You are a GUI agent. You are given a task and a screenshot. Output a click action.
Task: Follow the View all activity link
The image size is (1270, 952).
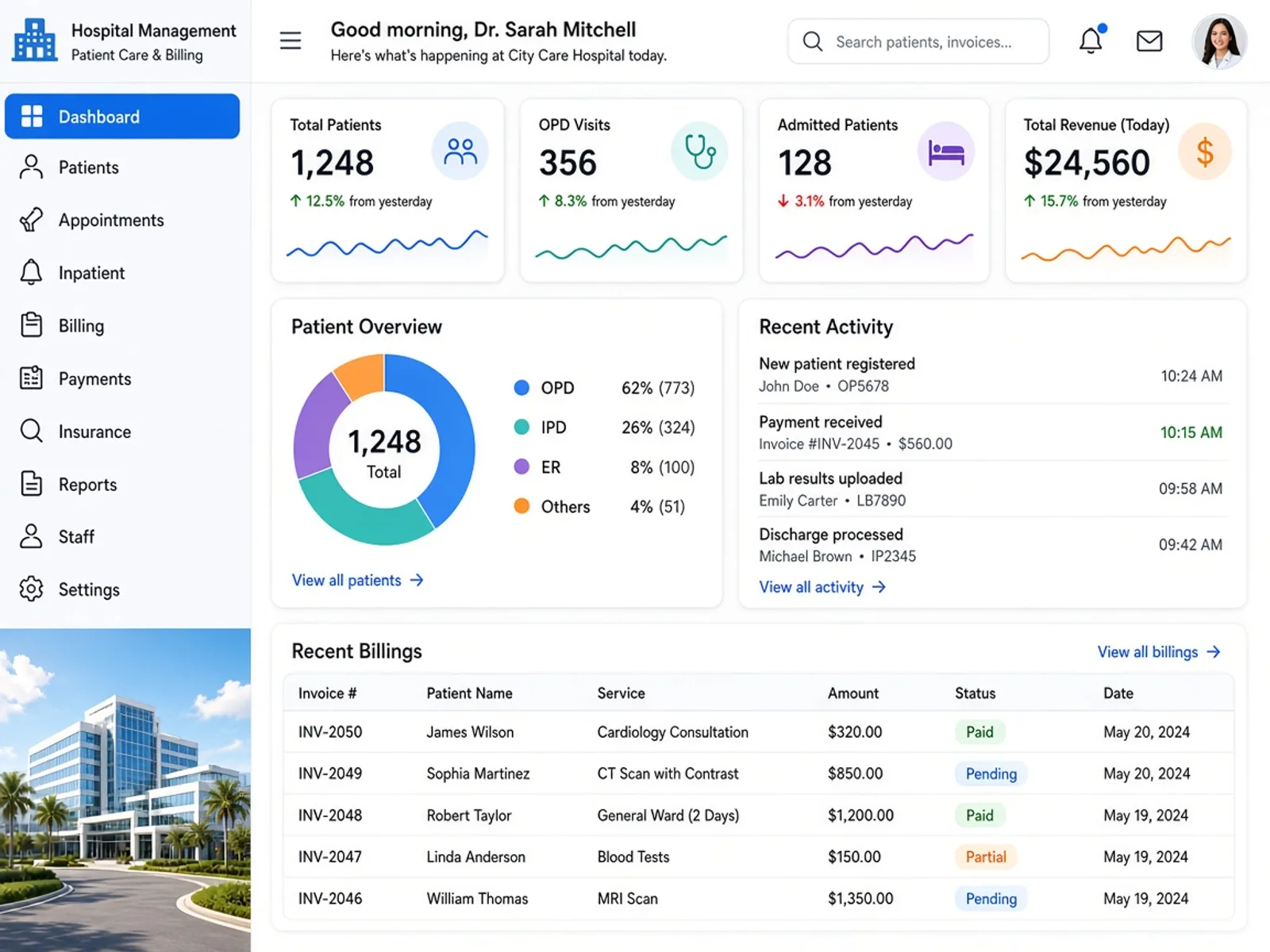(x=822, y=587)
